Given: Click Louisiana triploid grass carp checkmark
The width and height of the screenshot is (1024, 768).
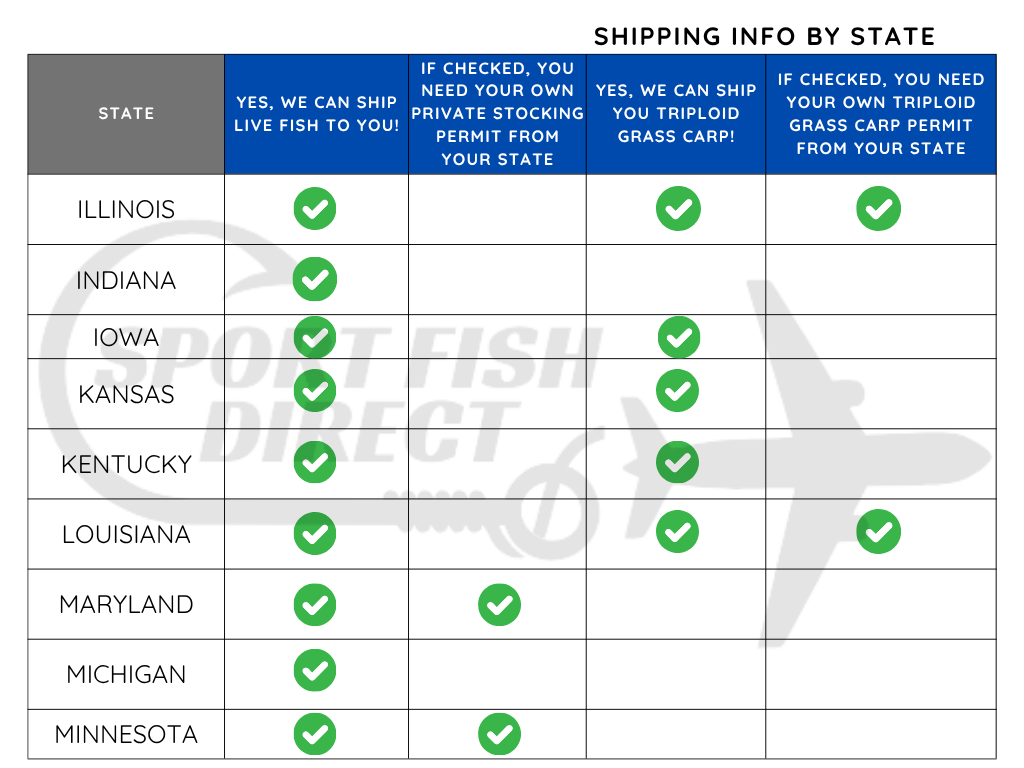Looking at the screenshot, I should tap(677, 531).
